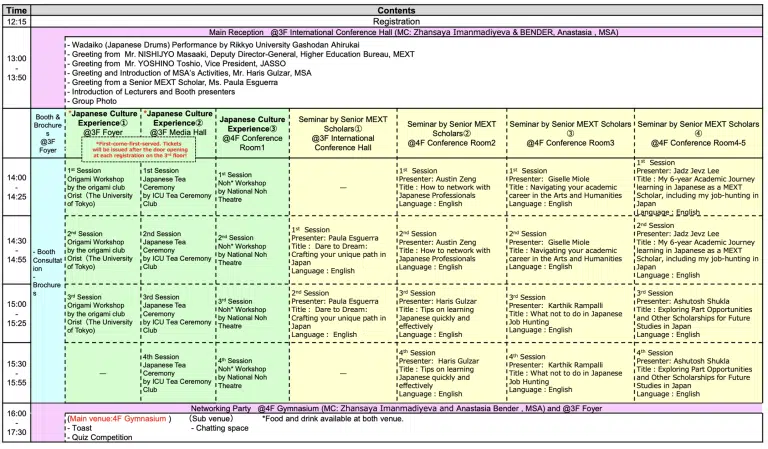Viewport: 768px width, 449px height.
Task: Click the Time column header
Action: point(17,10)
